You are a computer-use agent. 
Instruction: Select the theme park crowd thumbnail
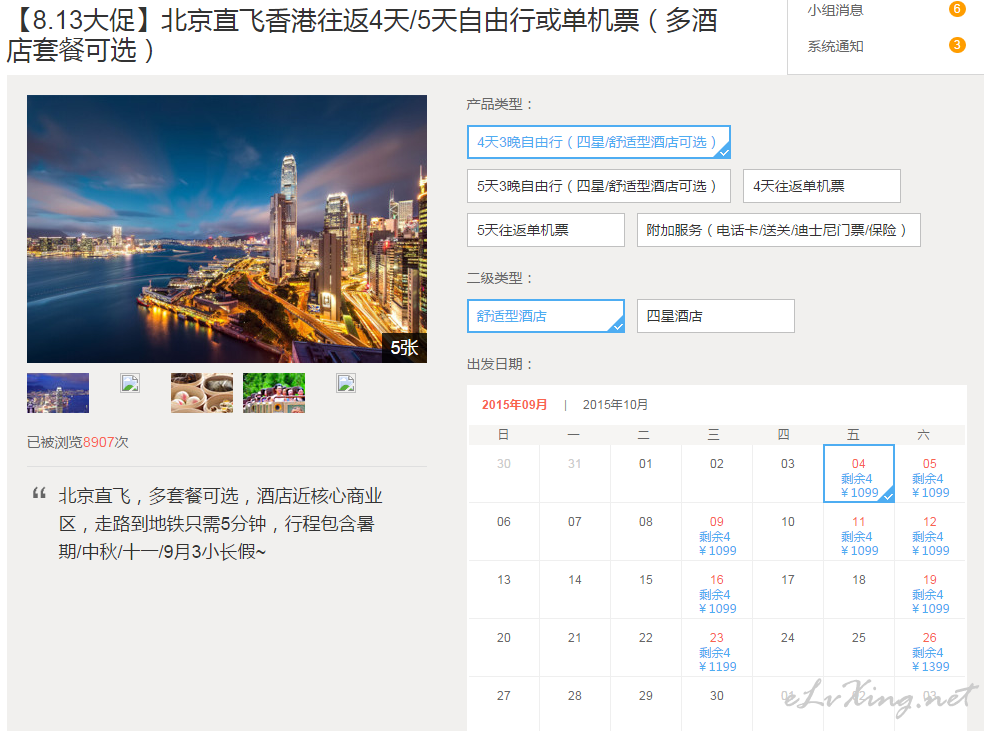click(x=274, y=393)
